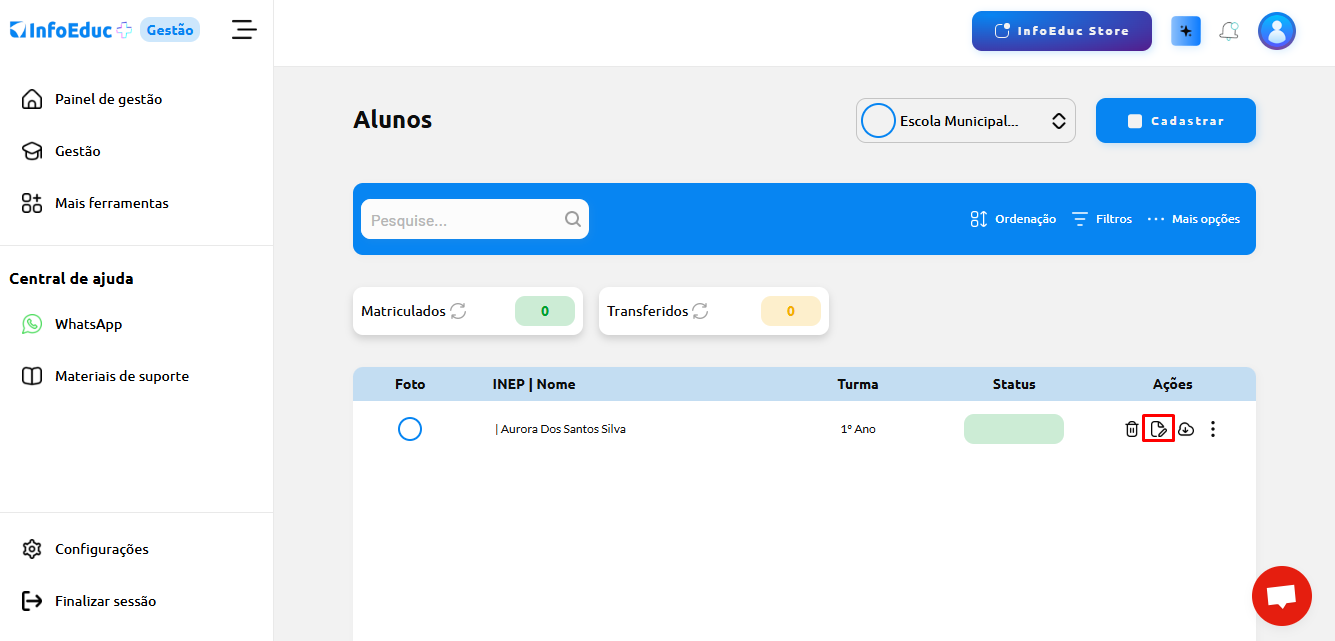Focus the Pesquise search field

(x=475, y=219)
